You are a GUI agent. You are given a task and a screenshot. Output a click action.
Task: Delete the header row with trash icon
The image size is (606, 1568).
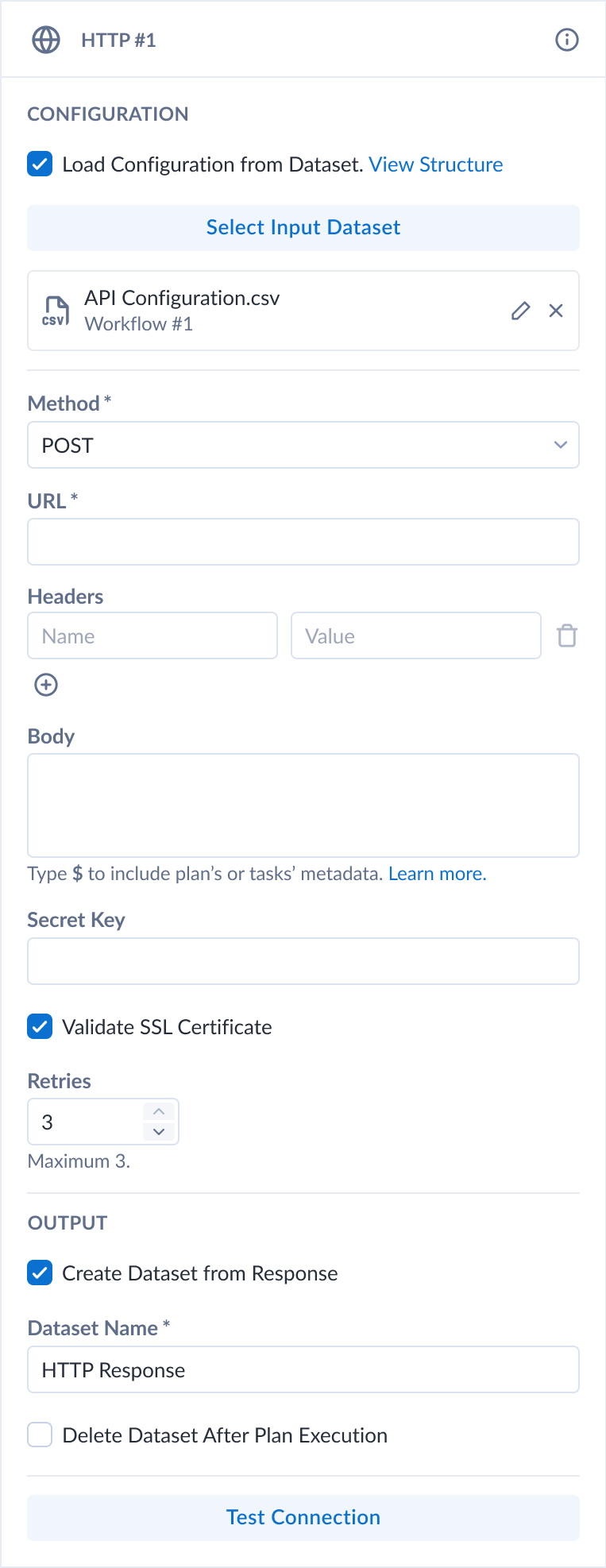point(567,635)
